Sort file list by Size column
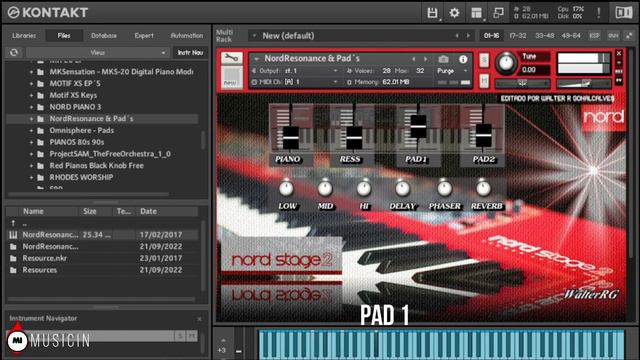Image resolution: width=640 pixels, height=360 pixels. point(95,211)
